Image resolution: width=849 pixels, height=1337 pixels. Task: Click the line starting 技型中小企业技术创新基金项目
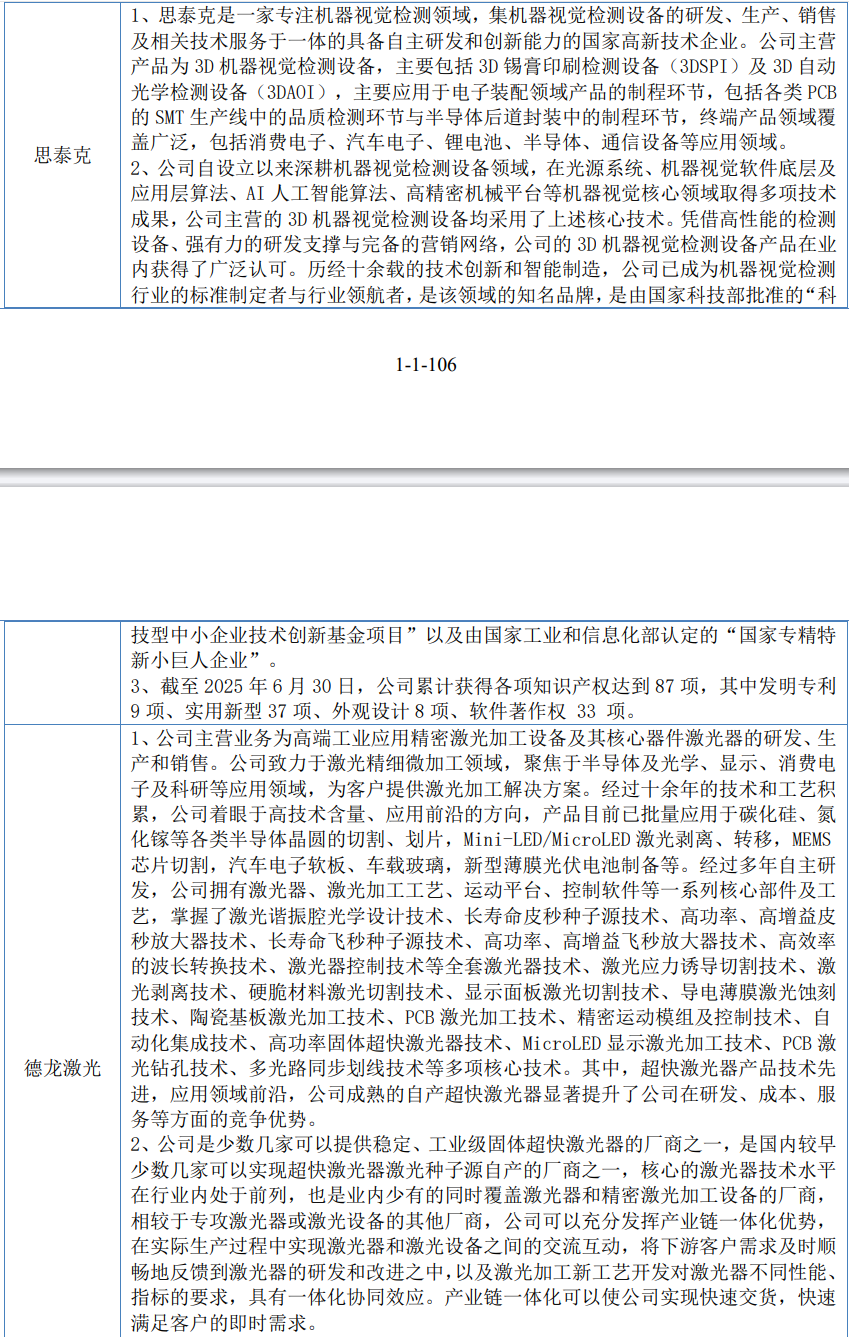[484, 635]
